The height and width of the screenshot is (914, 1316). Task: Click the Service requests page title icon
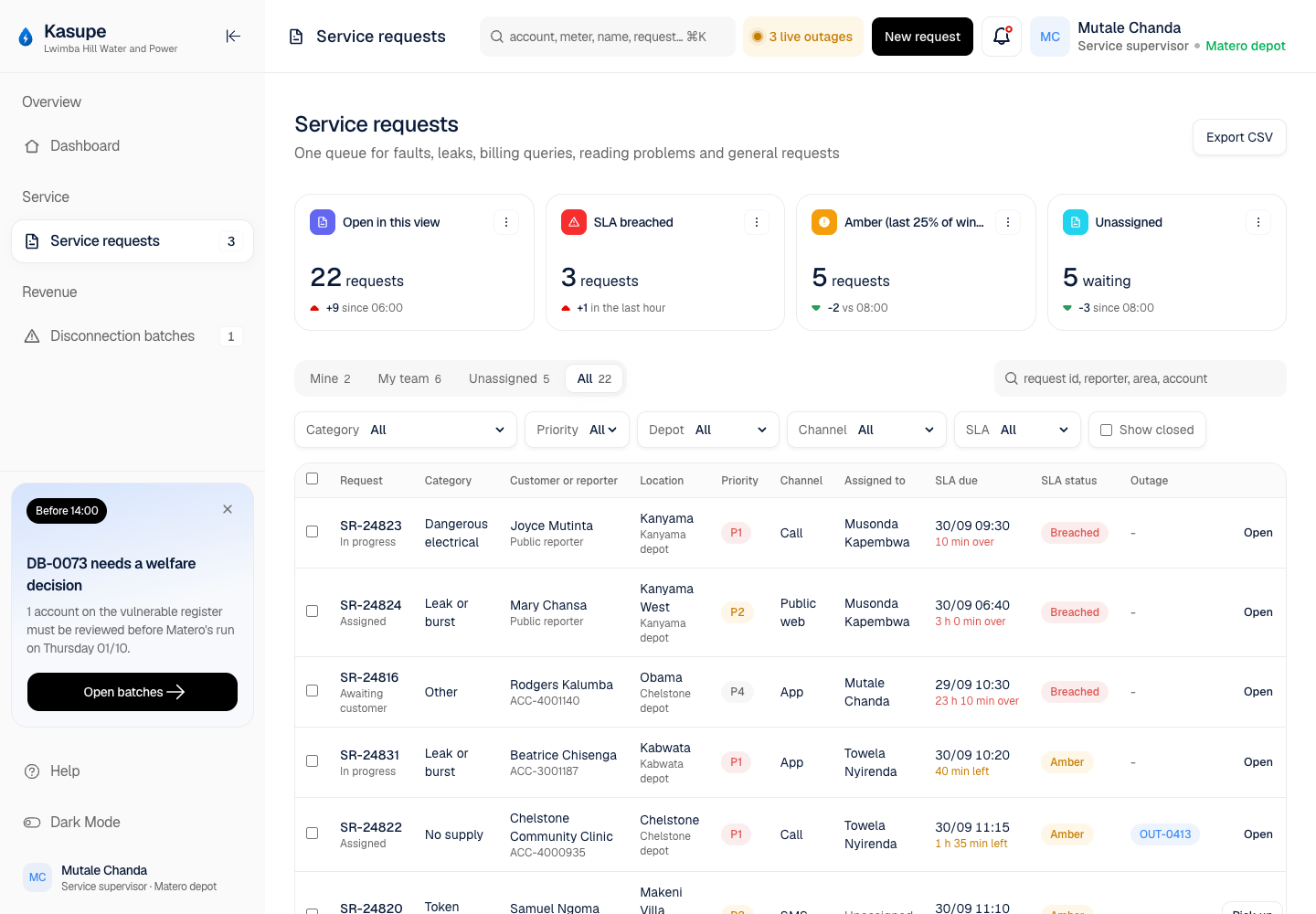296,37
